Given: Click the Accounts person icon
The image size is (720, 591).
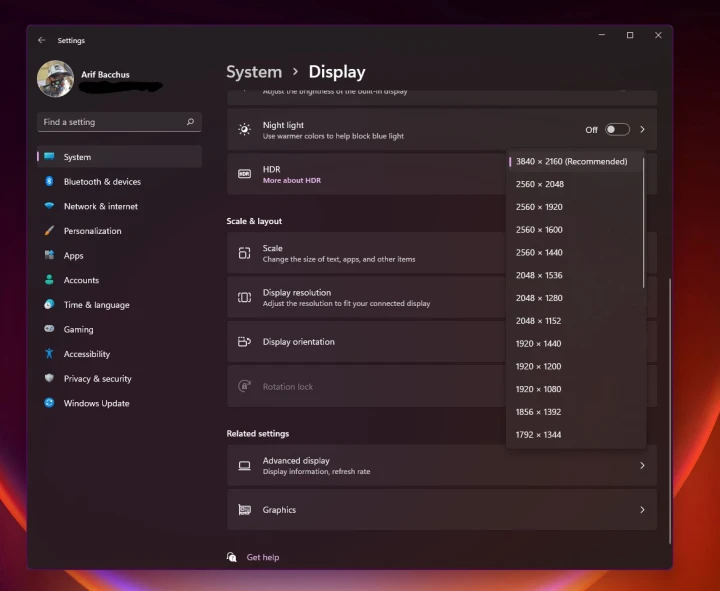Looking at the screenshot, I should (49, 280).
